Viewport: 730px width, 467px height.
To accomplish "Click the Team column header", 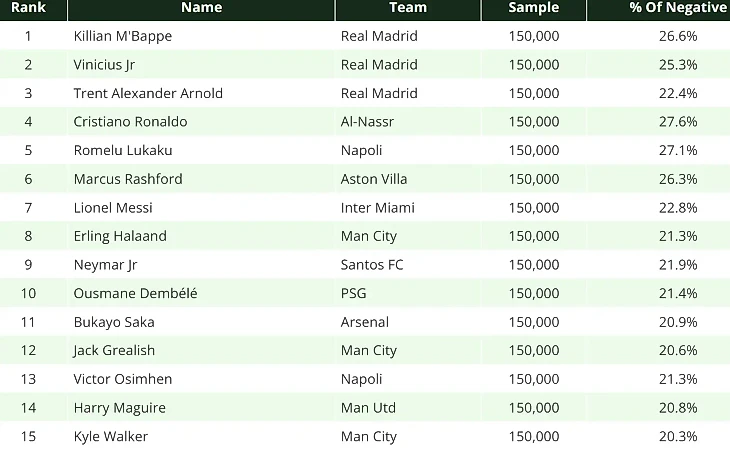I will 407,8.
